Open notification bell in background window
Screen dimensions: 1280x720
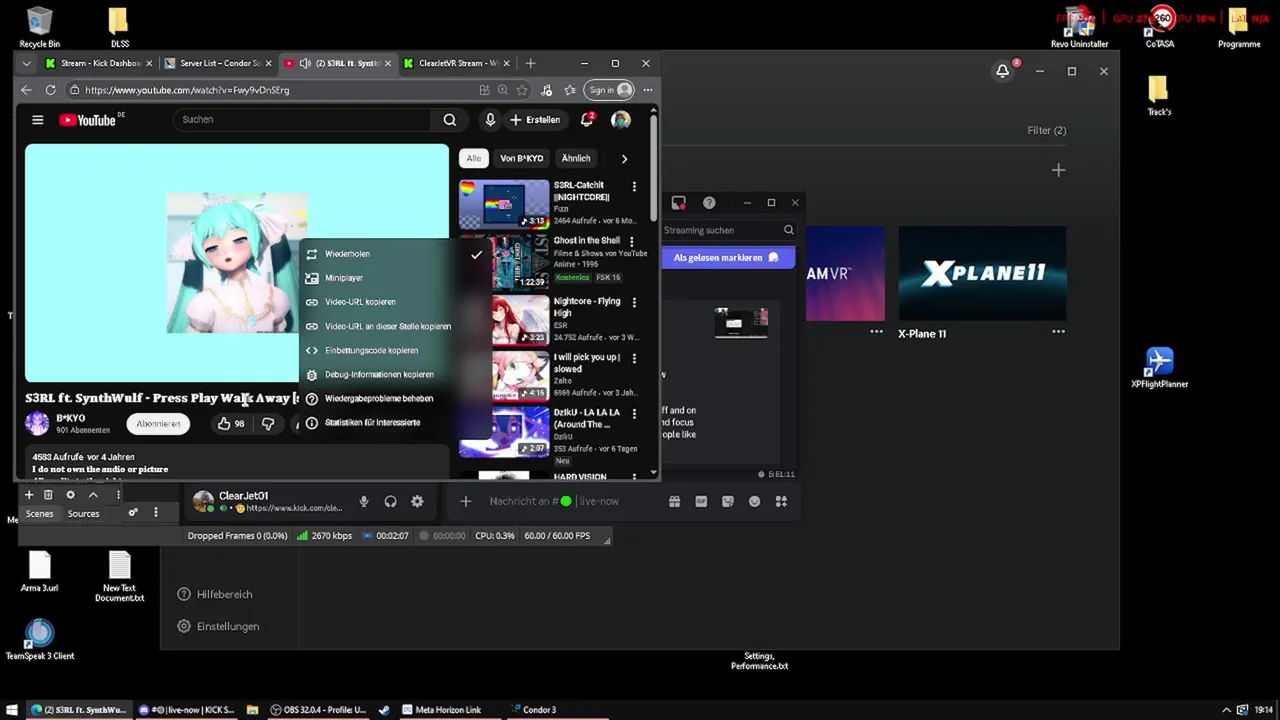(x=1002, y=71)
